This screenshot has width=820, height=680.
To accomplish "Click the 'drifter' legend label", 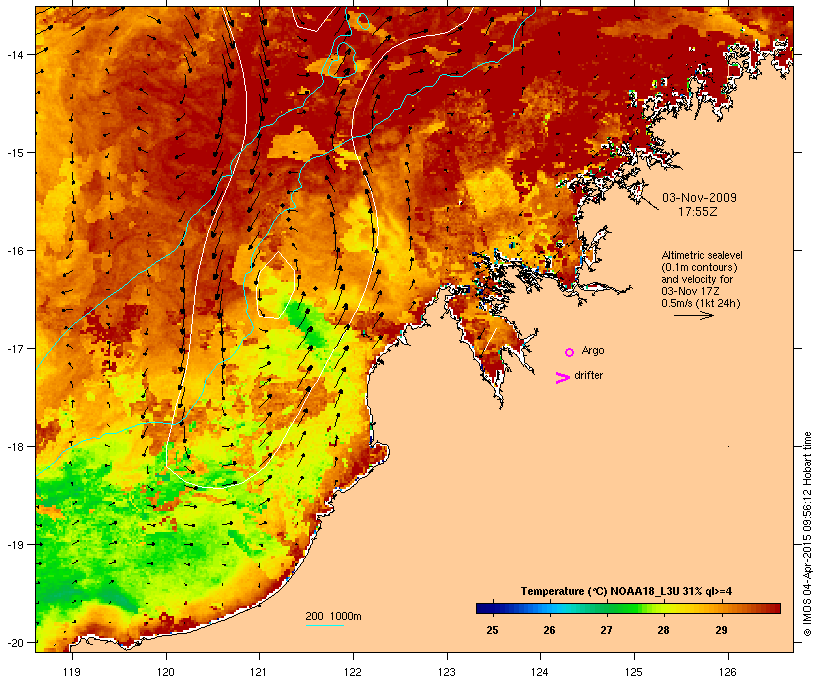I will 588,375.
